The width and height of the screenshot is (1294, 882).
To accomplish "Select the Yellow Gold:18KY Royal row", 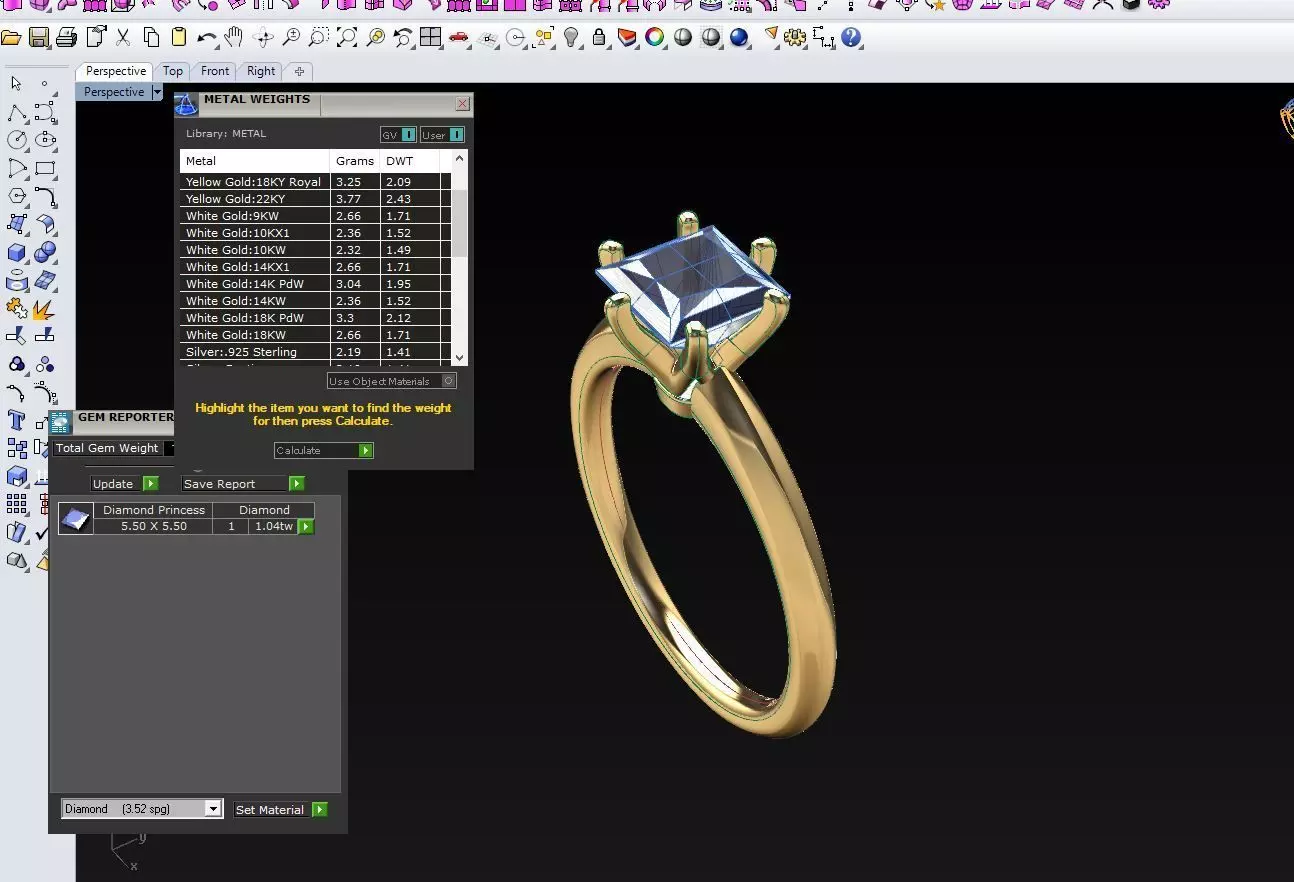I will 315,182.
